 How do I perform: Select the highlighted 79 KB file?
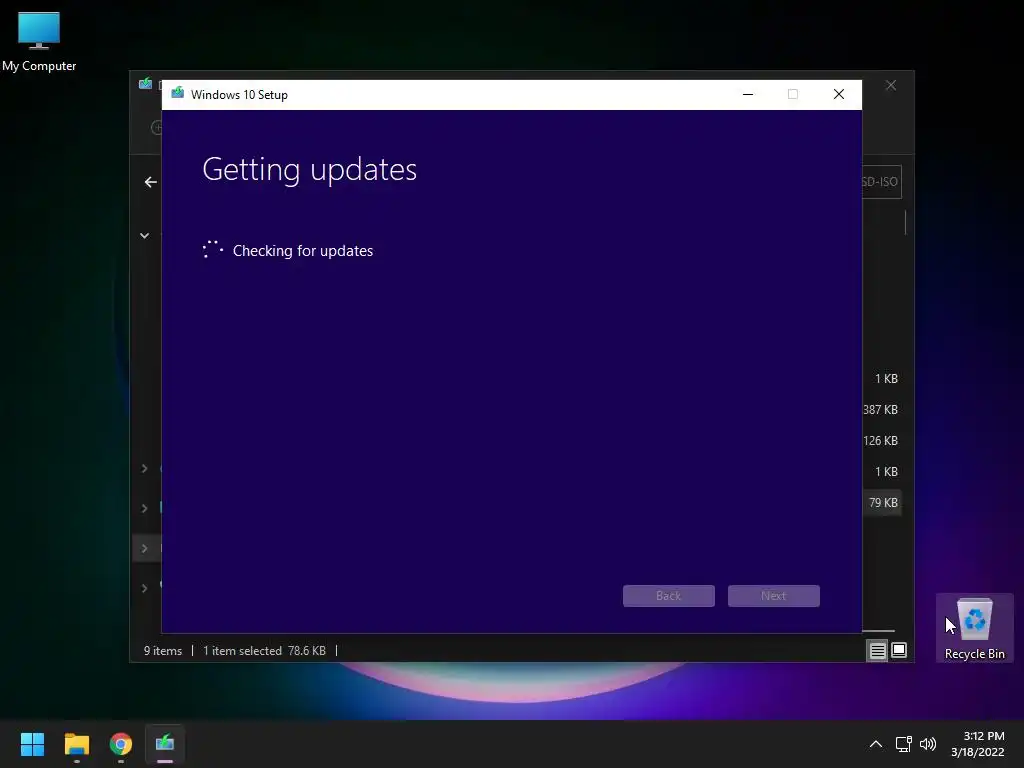882,503
